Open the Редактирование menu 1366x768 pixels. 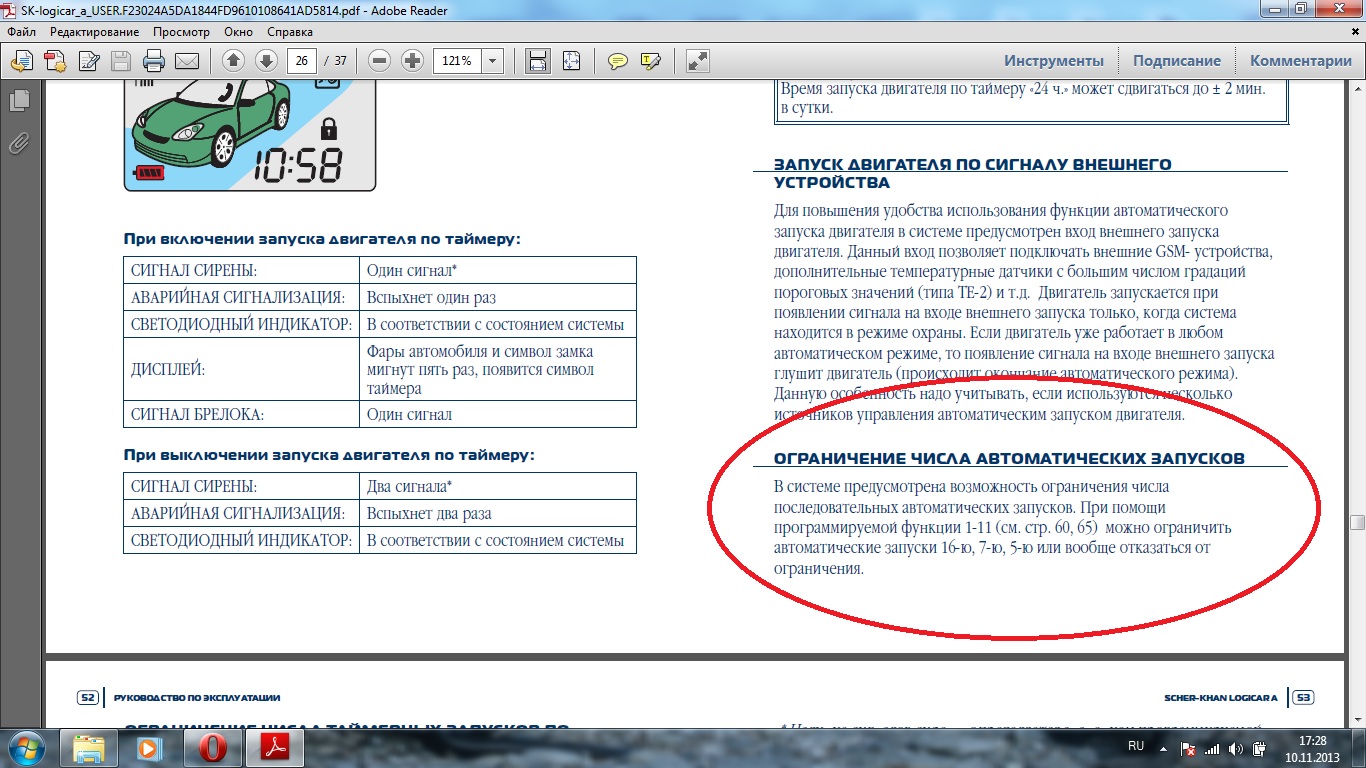coord(95,31)
